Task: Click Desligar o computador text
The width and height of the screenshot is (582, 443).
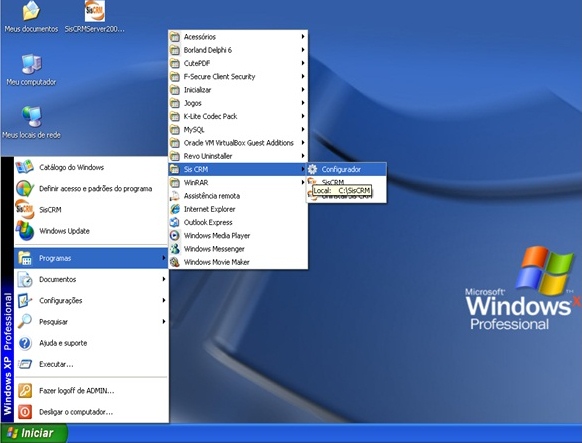Action: pyautogui.click(x=76, y=412)
